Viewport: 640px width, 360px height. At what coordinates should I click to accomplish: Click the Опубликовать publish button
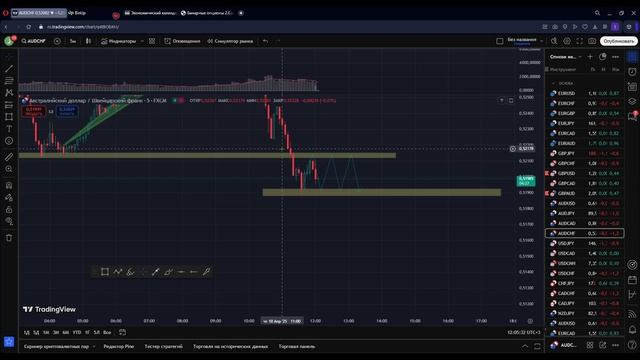pyautogui.click(x=618, y=41)
